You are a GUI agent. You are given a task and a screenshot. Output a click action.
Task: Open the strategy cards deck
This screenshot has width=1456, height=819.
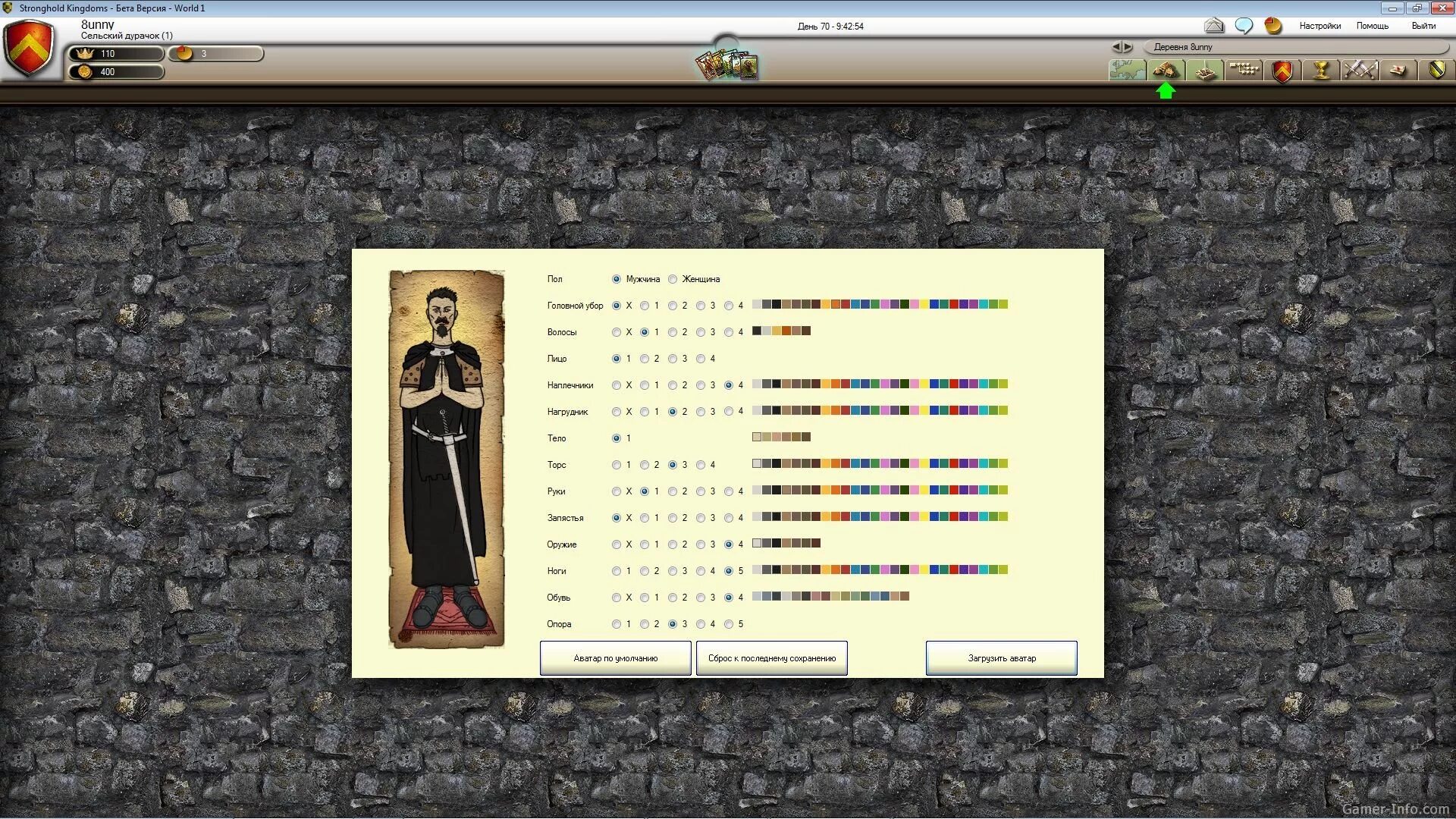726,65
